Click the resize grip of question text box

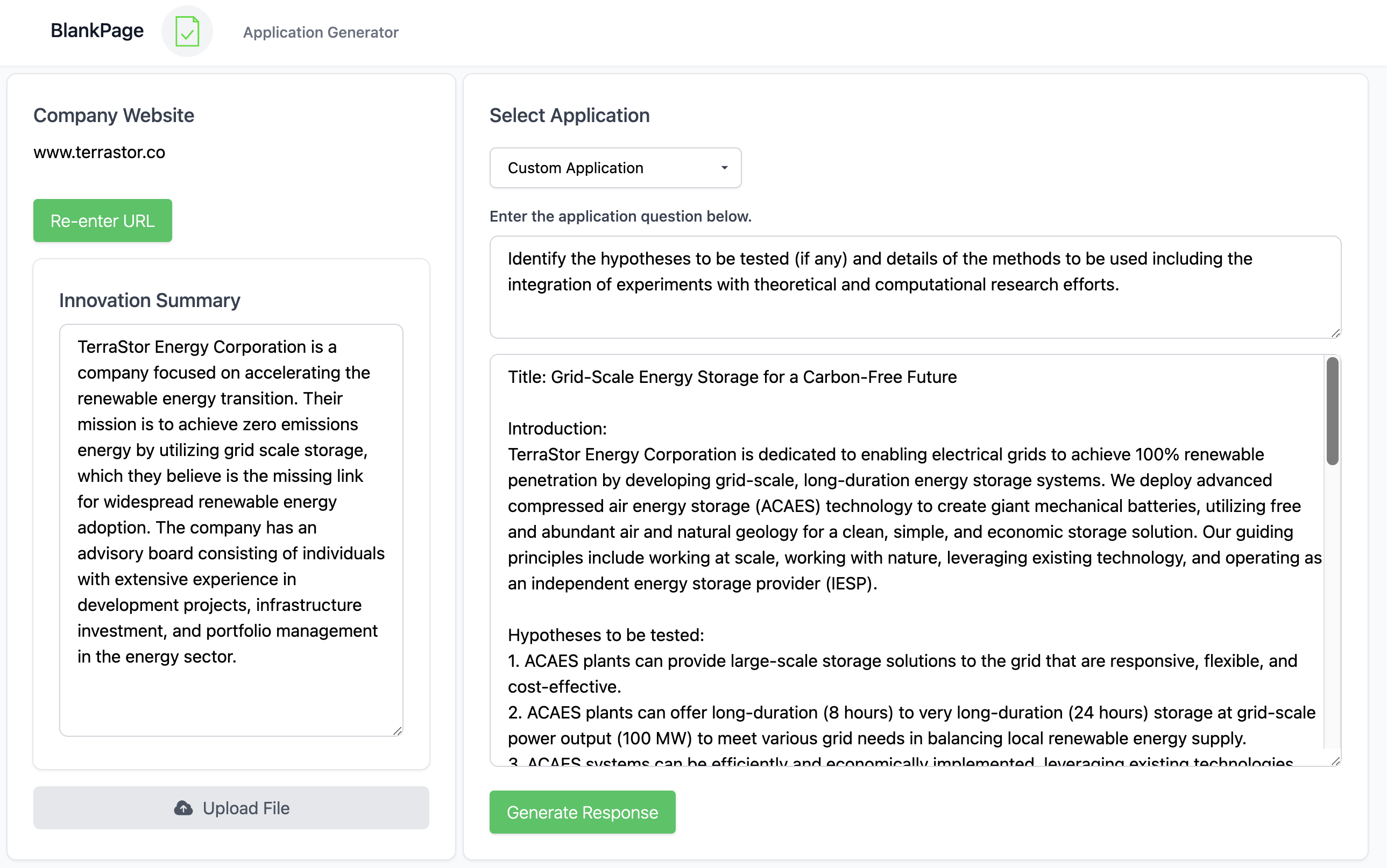(1335, 333)
